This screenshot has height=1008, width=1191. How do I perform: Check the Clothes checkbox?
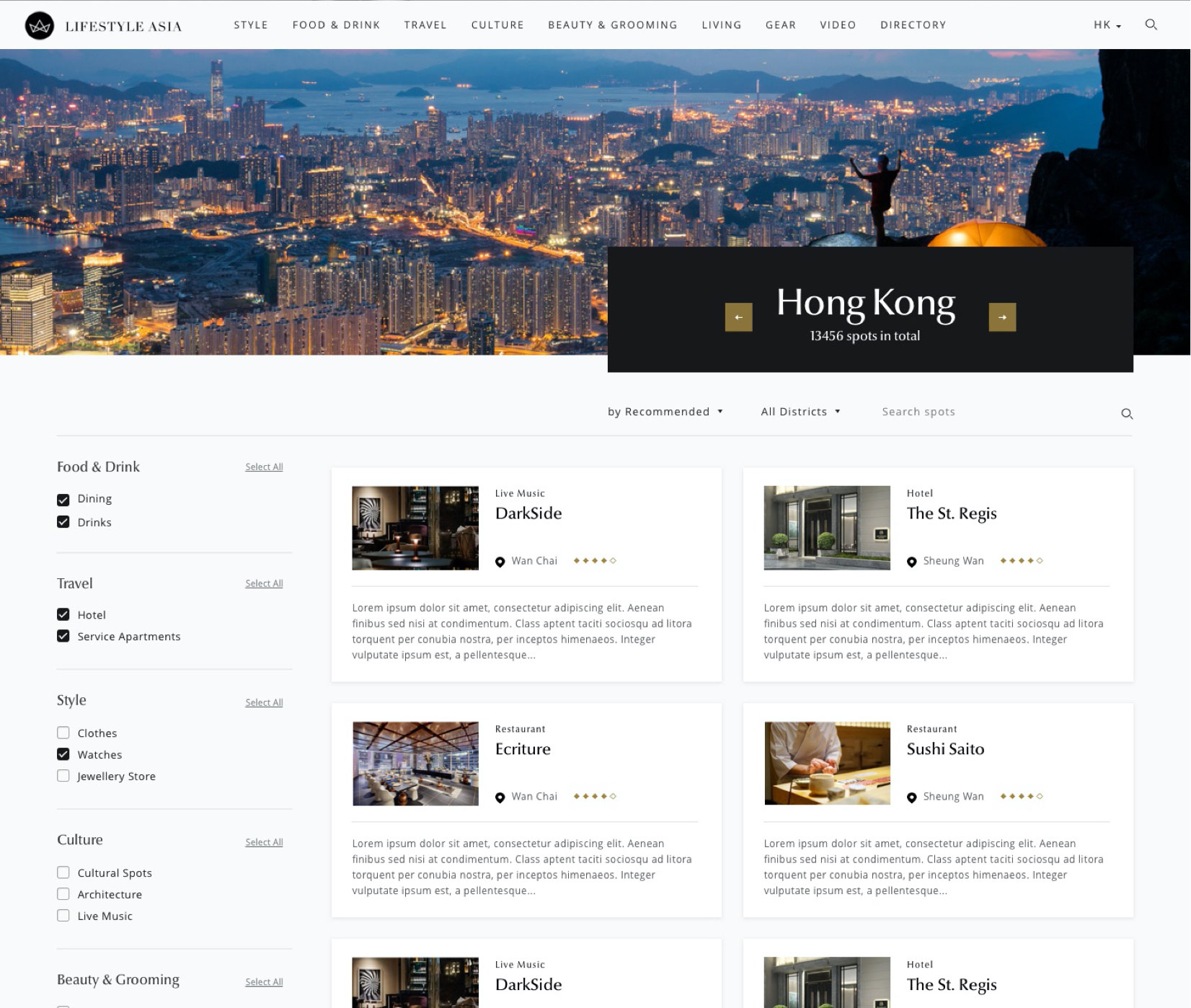pos(63,733)
